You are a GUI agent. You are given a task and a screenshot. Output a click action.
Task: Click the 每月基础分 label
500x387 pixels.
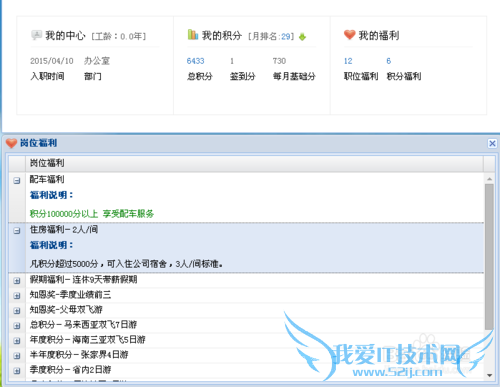click(x=294, y=76)
